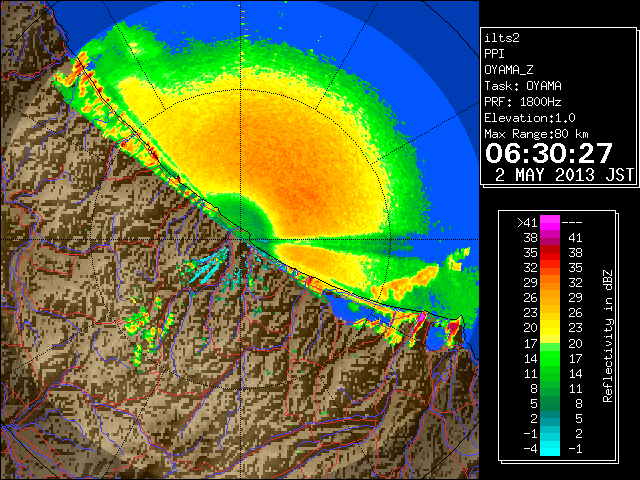Click the 06:30:27 timestamp

(549, 153)
